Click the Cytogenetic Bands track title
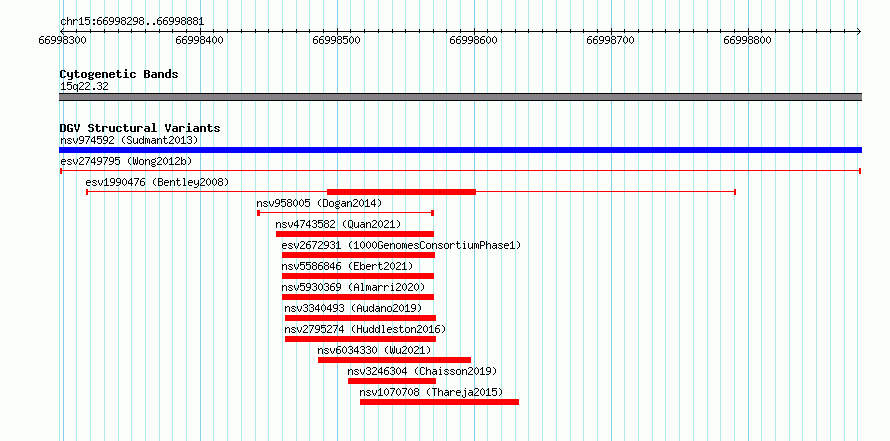This screenshot has height=441, width=890. pos(119,74)
